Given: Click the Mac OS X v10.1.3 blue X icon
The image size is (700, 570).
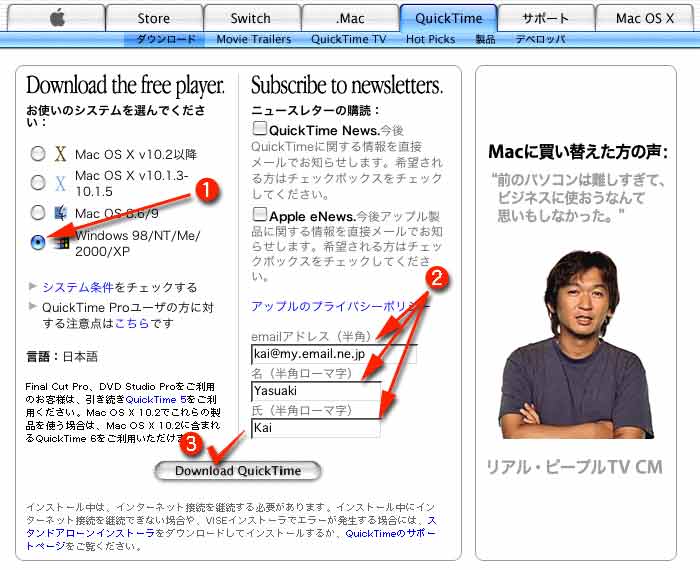Looking at the screenshot, I should [x=60, y=183].
